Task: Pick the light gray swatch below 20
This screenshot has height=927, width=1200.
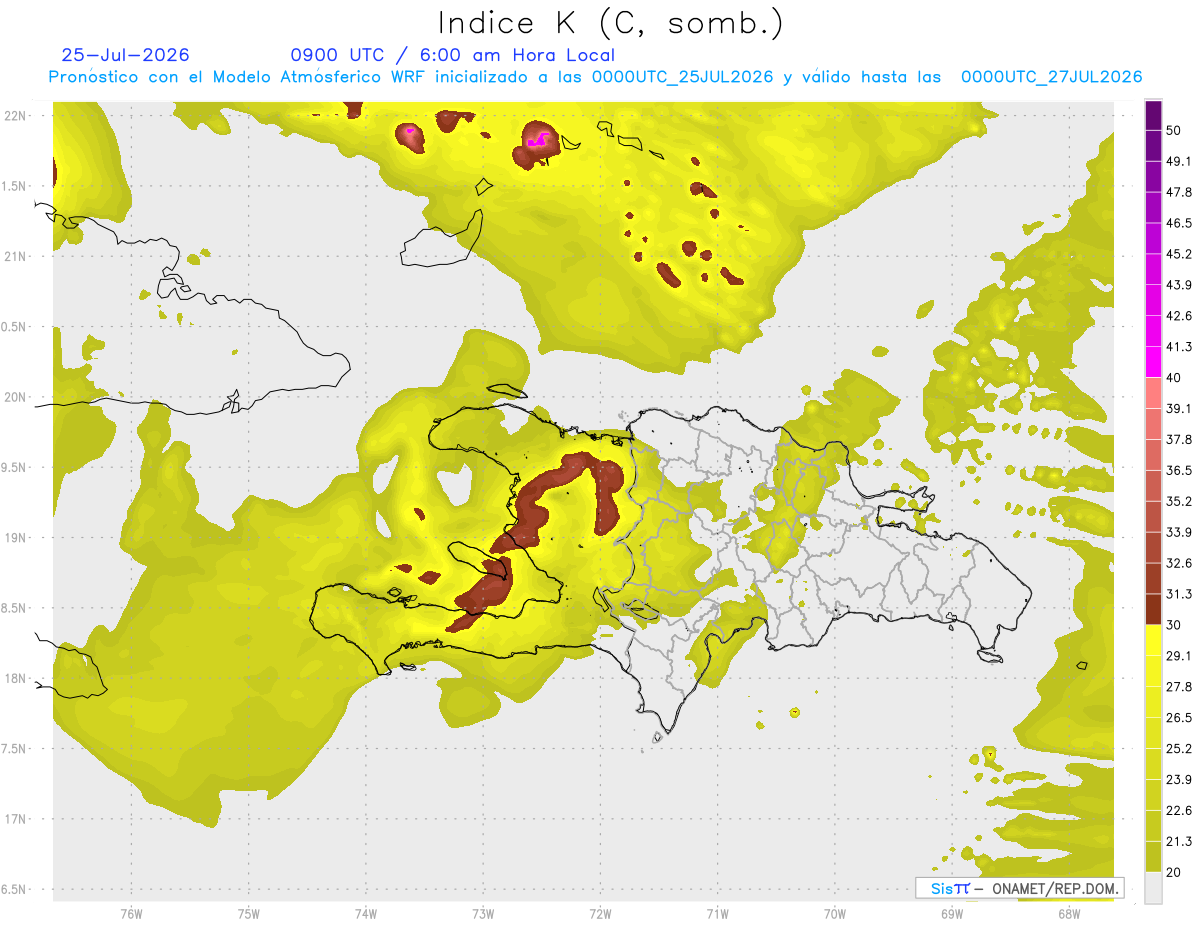Action: 1153,888
